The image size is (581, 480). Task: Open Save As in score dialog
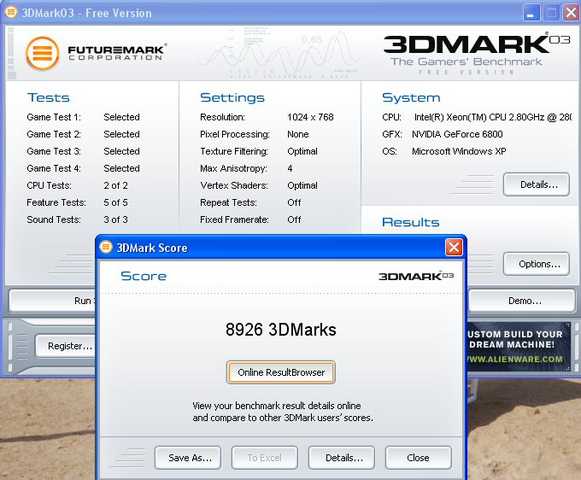(188, 458)
